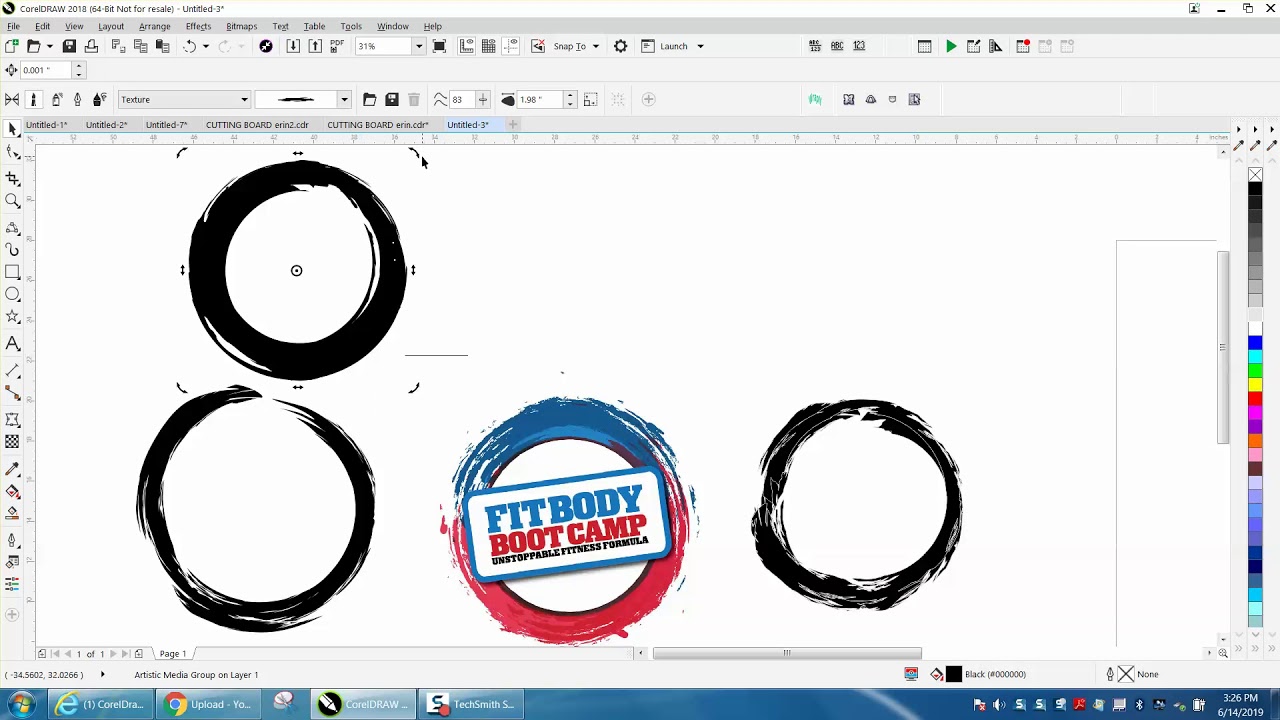Open the Options gear settings
The height and width of the screenshot is (720, 1280).
[620, 46]
